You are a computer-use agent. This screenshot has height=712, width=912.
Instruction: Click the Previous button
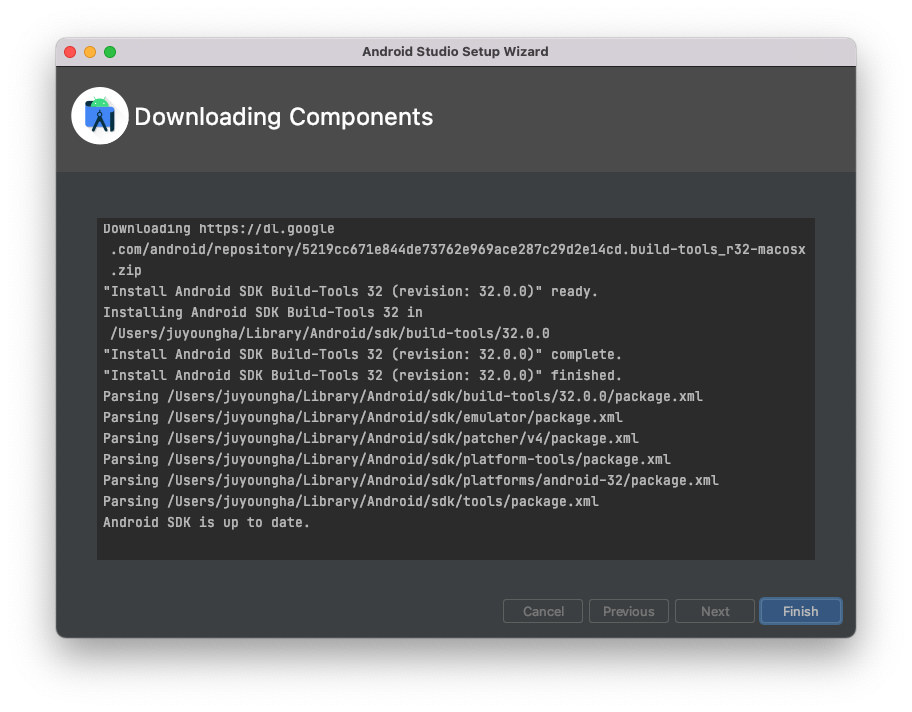629,611
